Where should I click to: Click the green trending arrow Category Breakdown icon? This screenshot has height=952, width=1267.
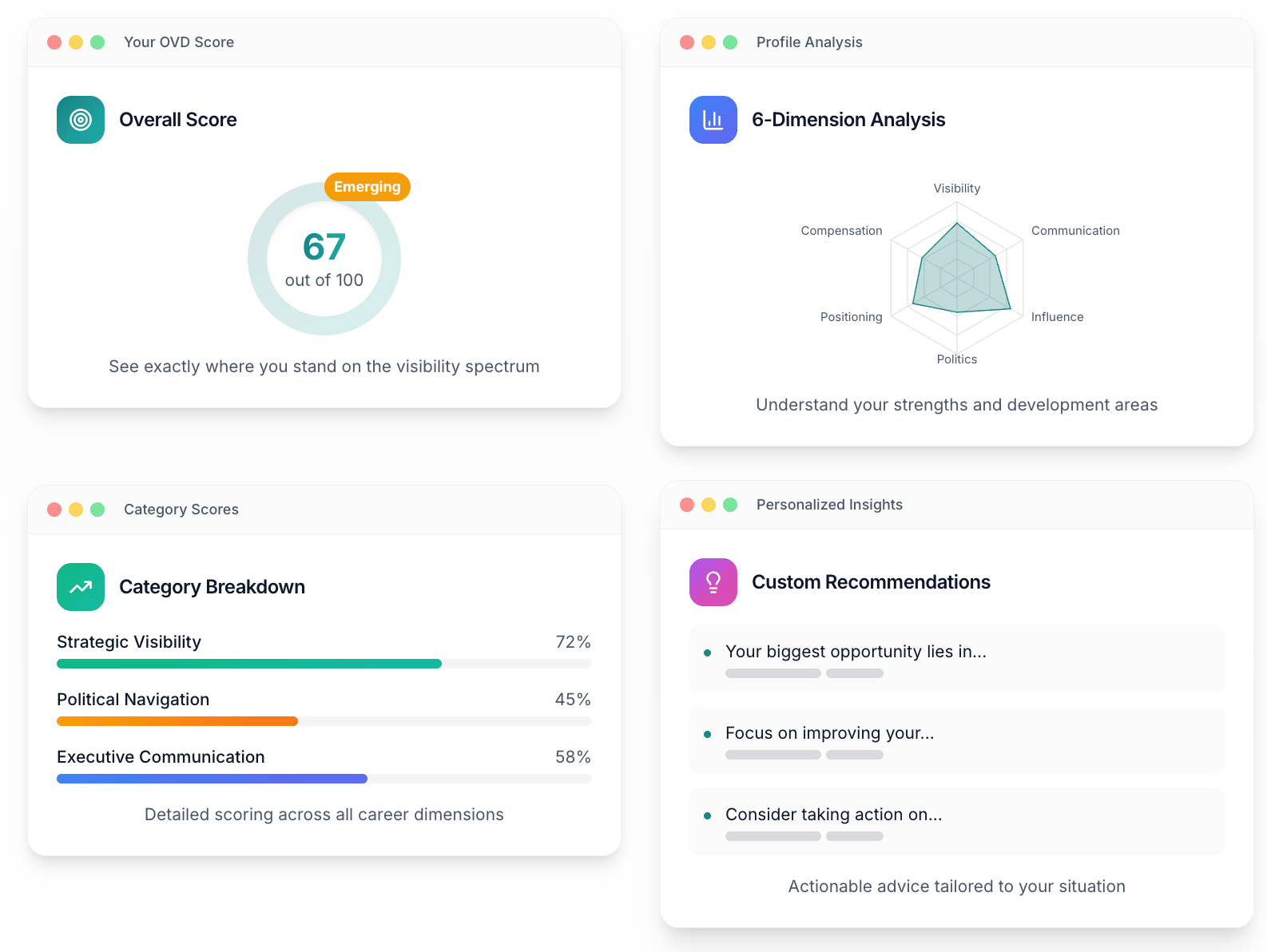click(x=81, y=587)
